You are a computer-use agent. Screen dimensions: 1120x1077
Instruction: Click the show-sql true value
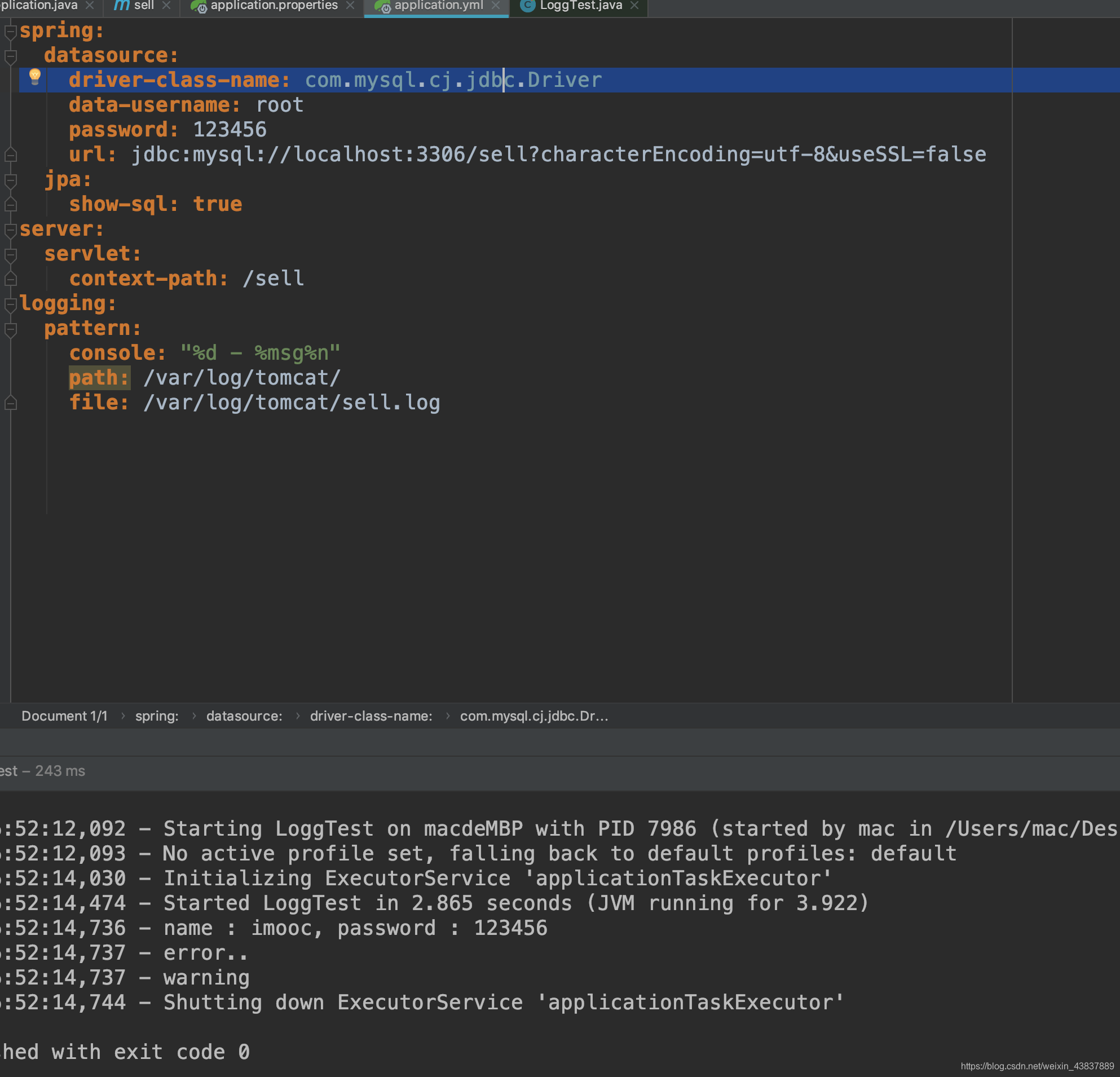point(218,204)
